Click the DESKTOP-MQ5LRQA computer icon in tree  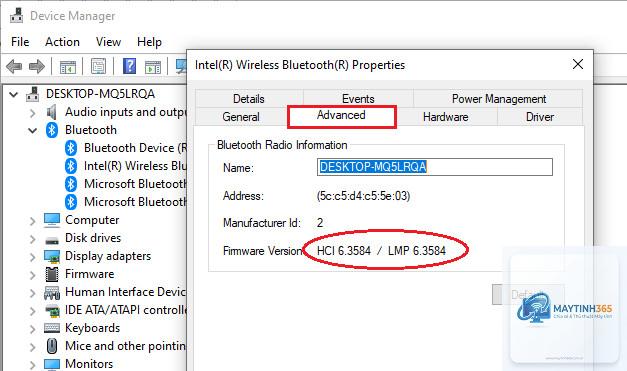33,94
